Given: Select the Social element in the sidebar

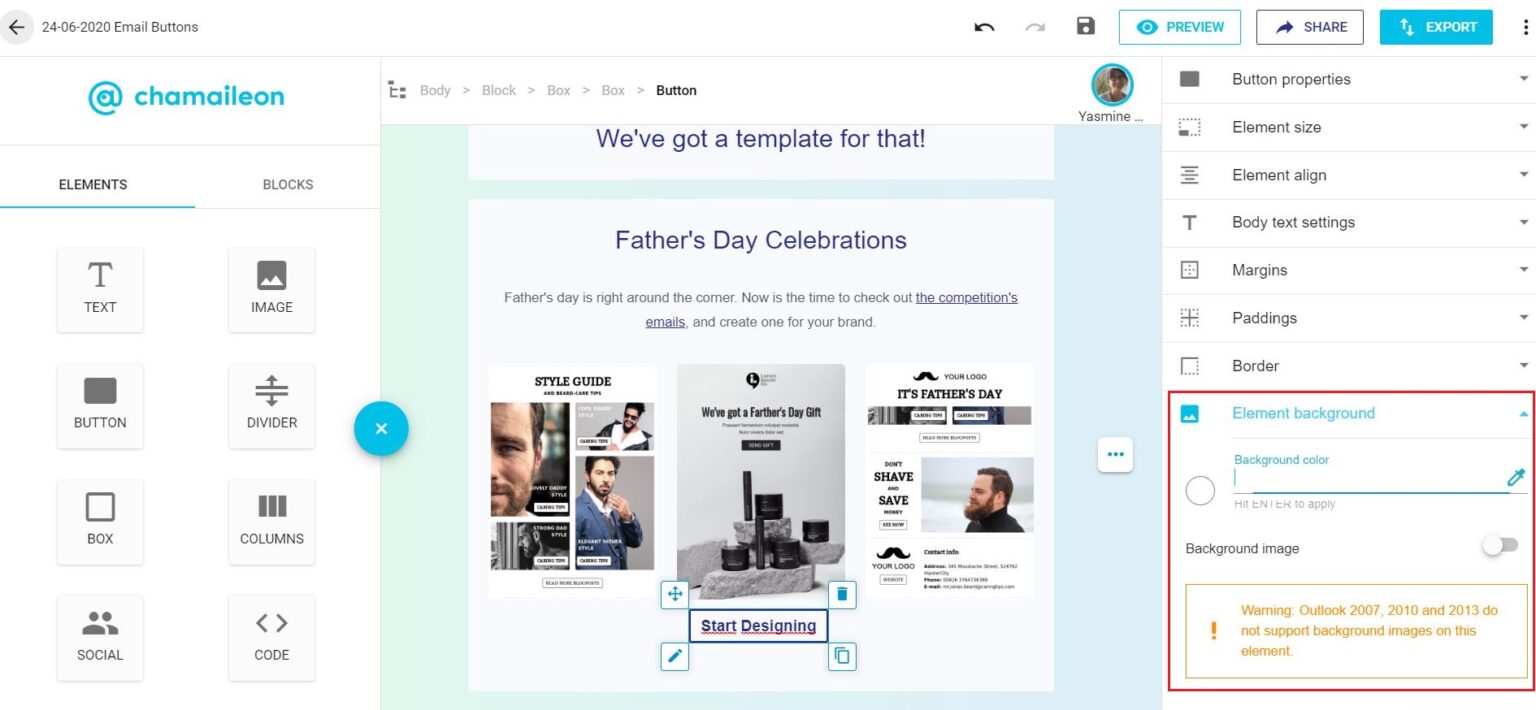Looking at the screenshot, I should tap(100, 637).
